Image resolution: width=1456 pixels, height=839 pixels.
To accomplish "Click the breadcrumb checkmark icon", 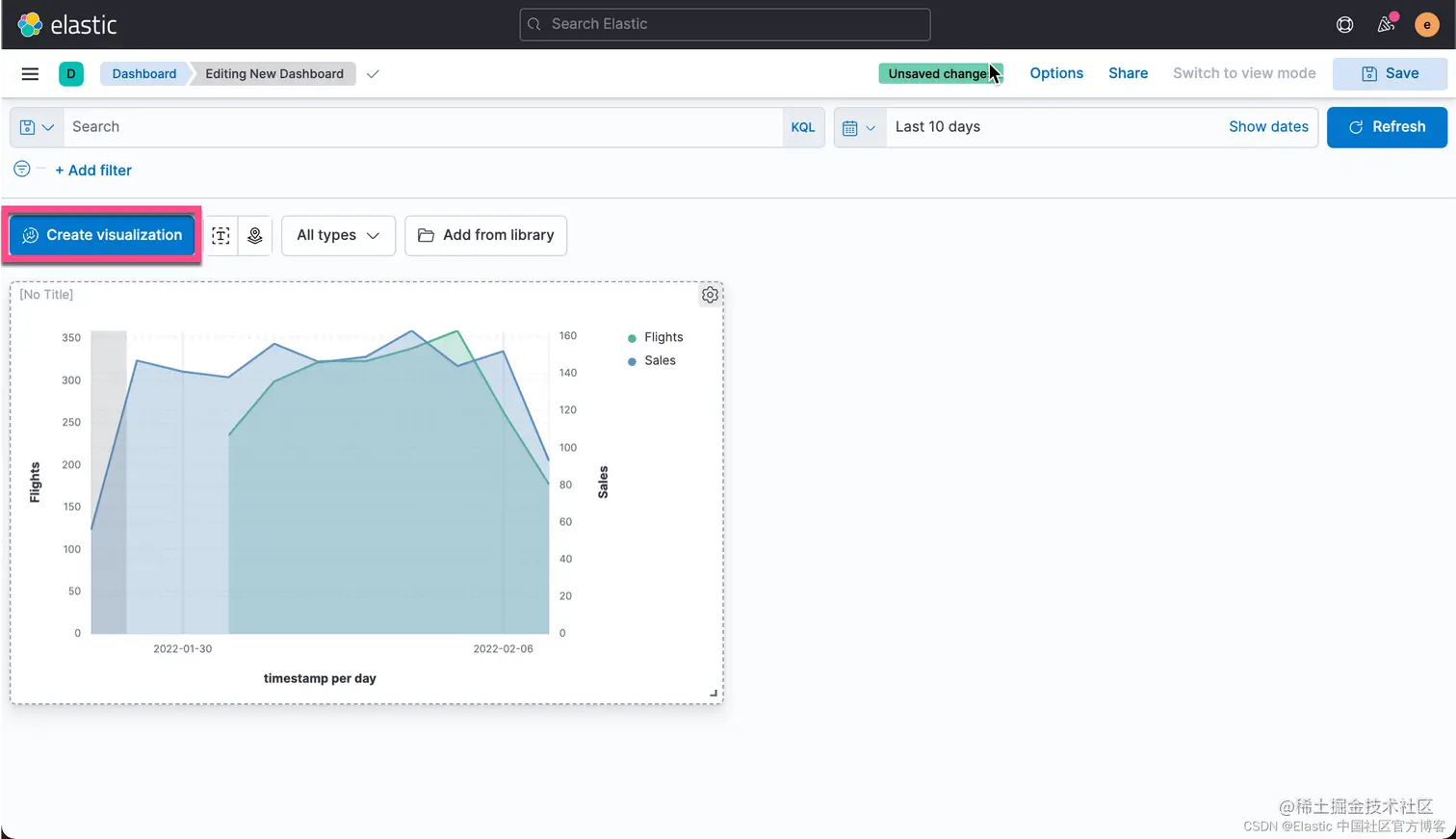I will 373,74.
